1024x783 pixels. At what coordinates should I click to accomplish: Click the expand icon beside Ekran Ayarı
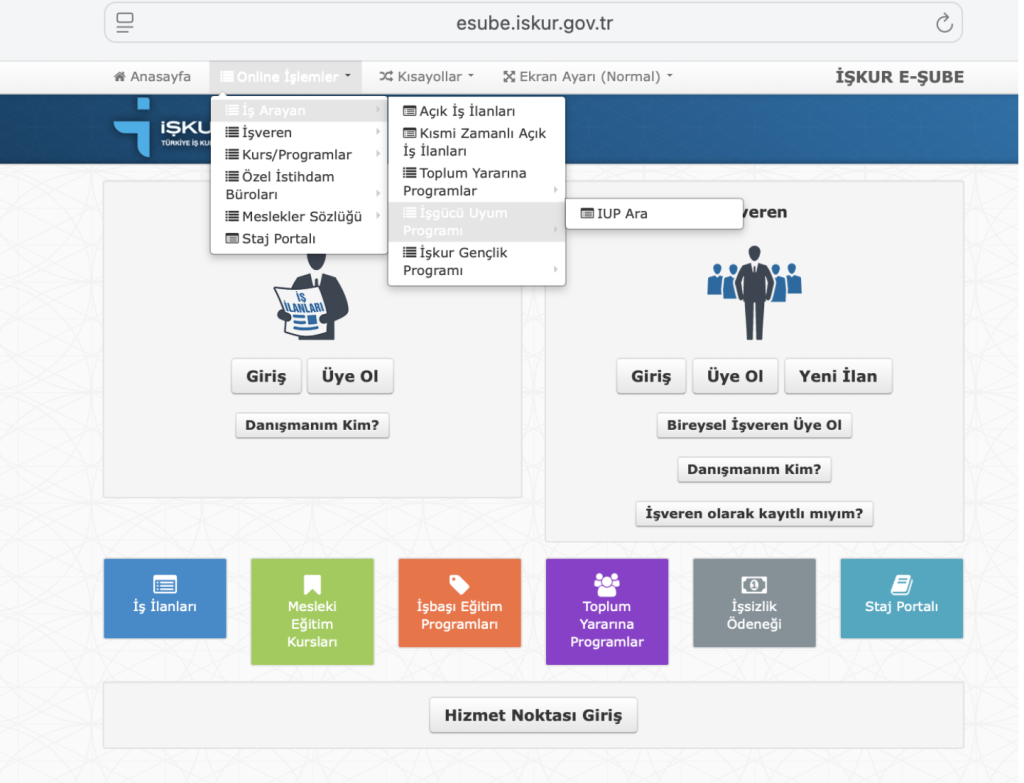pos(509,77)
